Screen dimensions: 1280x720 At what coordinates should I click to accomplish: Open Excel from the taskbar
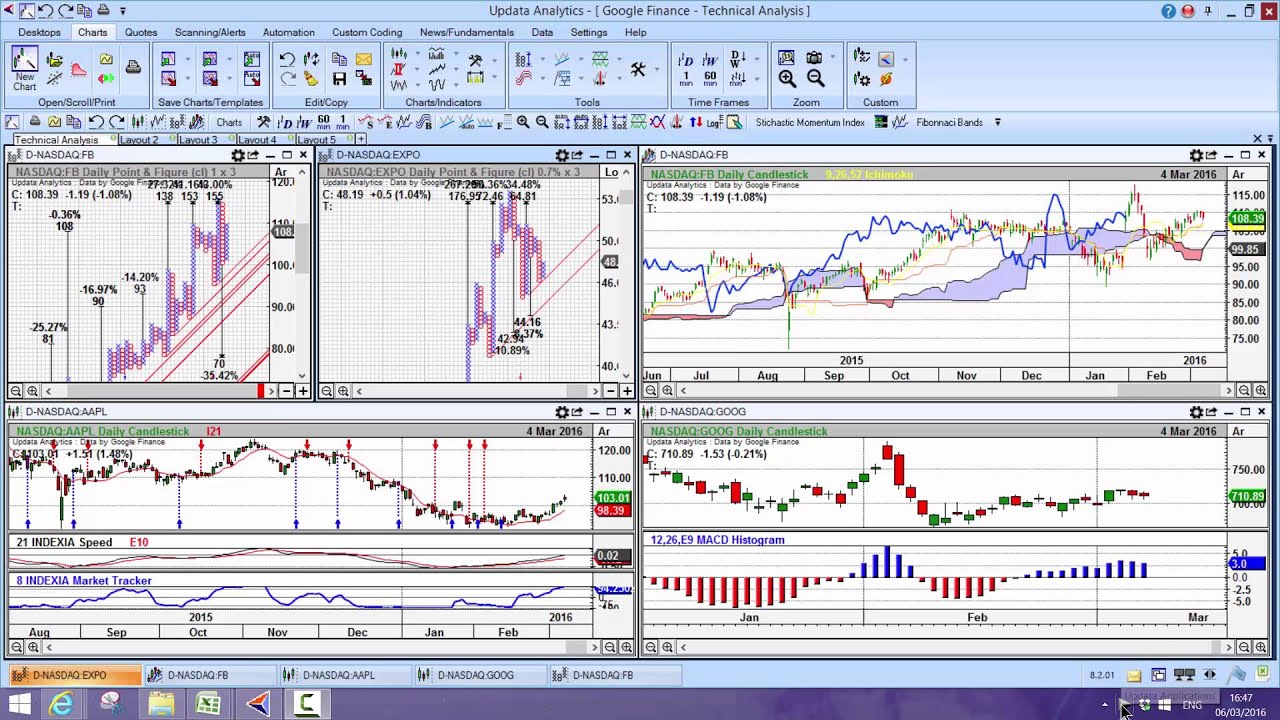click(x=208, y=705)
